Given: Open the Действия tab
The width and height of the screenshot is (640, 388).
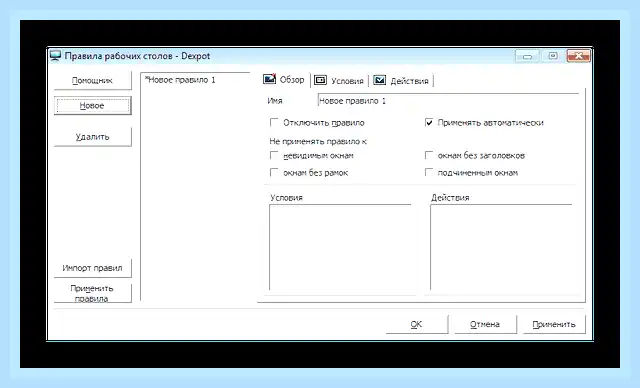Looking at the screenshot, I should pyautogui.click(x=401, y=80).
